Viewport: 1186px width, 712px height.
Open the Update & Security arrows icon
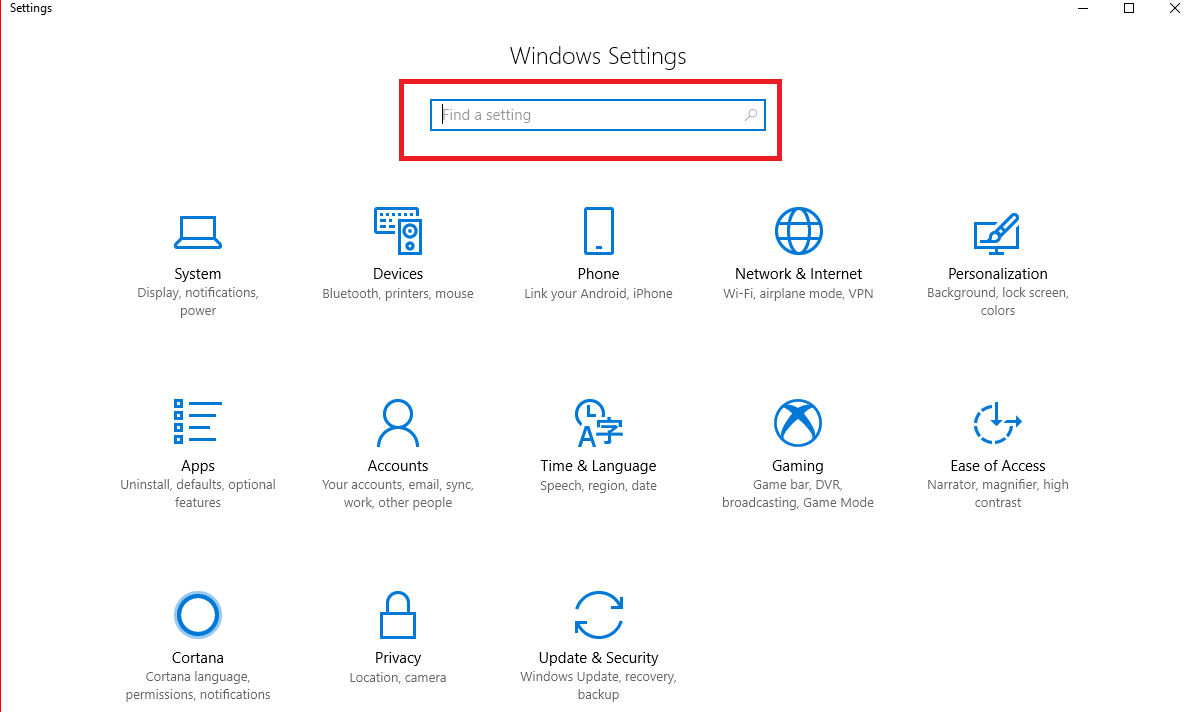598,614
